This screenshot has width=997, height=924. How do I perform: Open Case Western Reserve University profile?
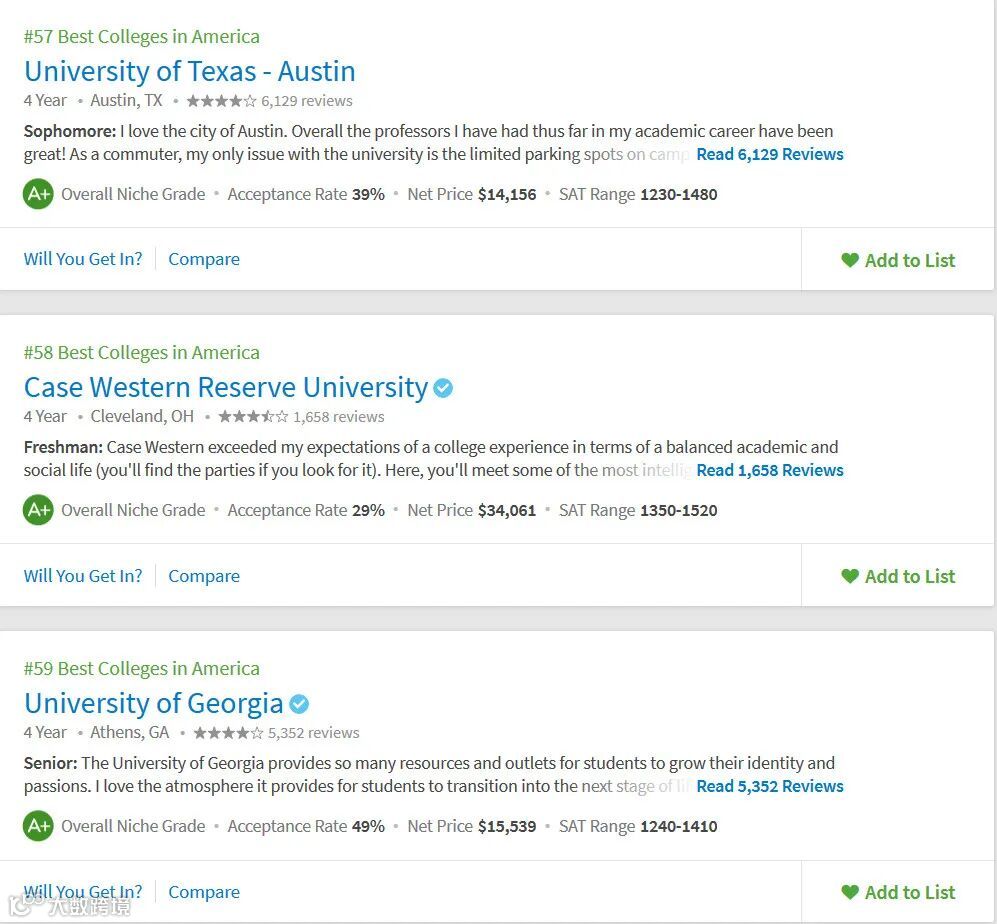226,388
